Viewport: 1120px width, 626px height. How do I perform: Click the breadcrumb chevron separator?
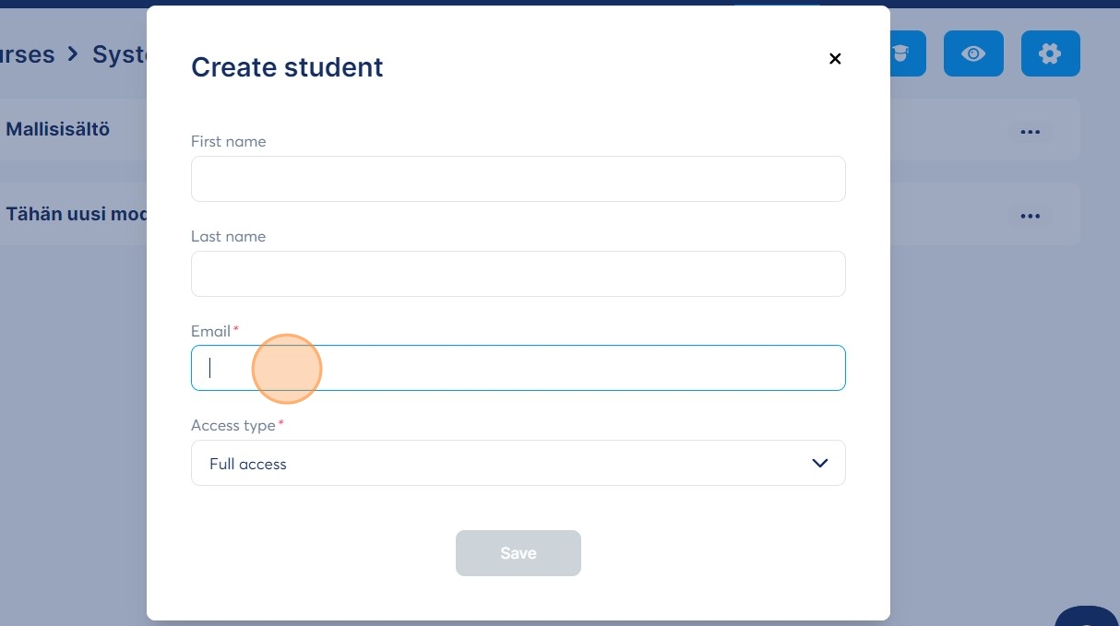point(73,54)
